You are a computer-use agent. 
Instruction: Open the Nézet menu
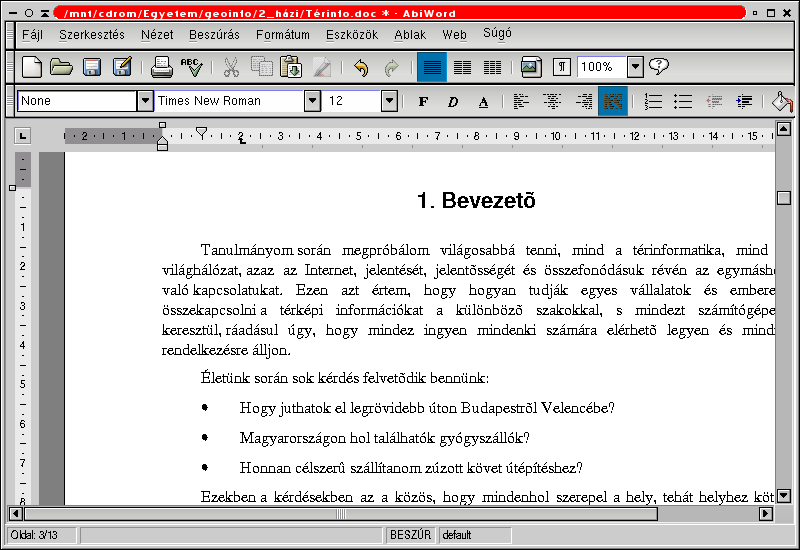(157, 35)
